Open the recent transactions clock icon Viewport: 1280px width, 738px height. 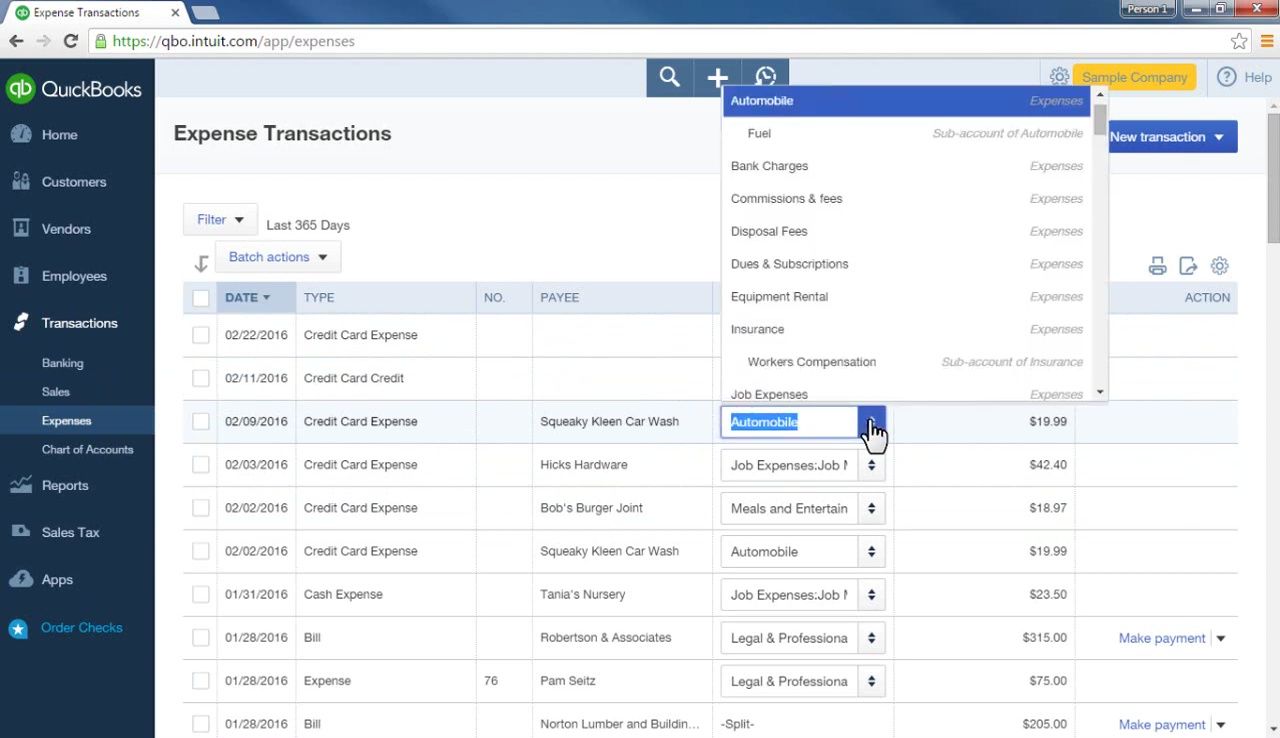click(x=765, y=77)
